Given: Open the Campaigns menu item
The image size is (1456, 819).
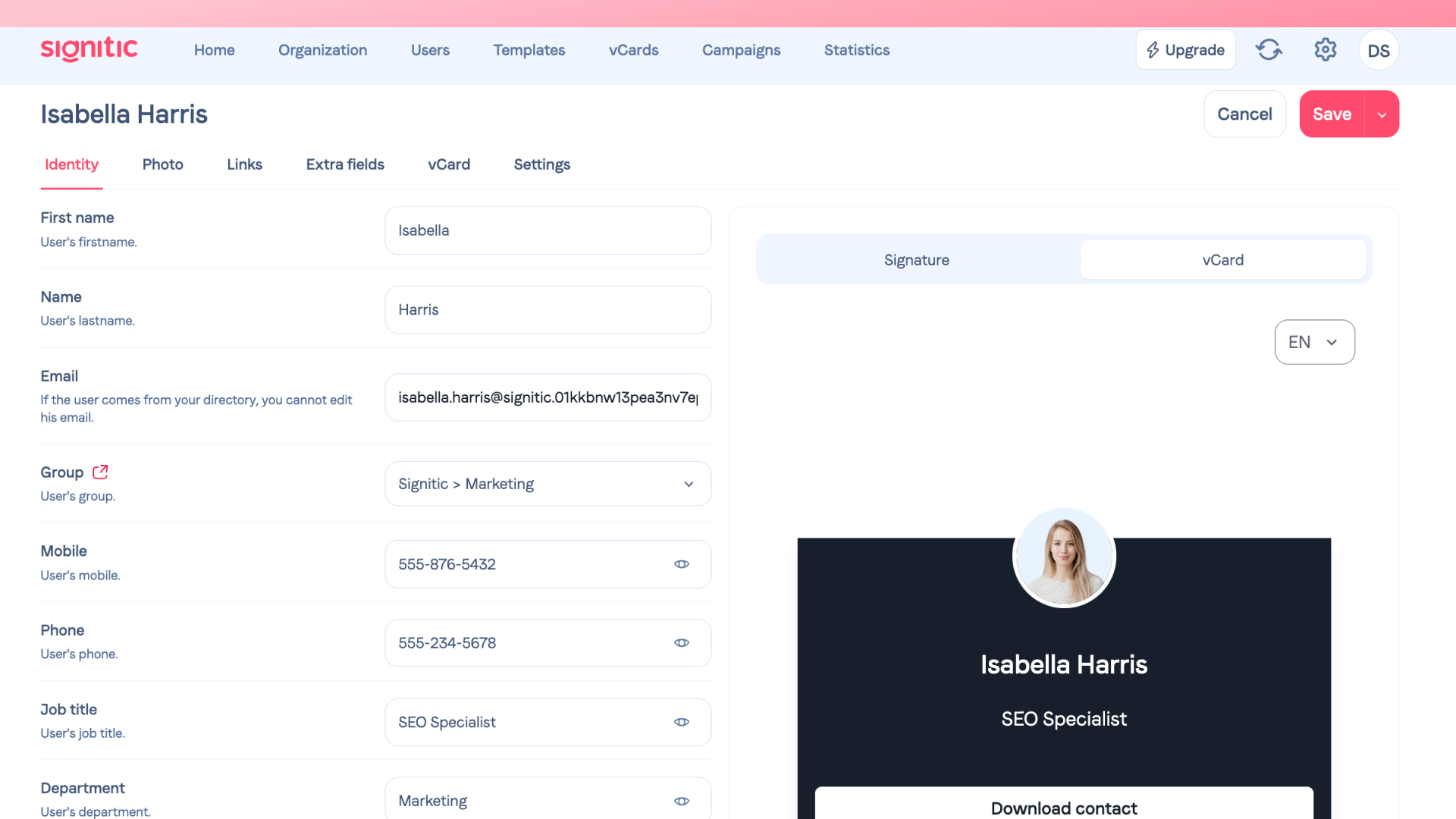Looking at the screenshot, I should coord(741,50).
